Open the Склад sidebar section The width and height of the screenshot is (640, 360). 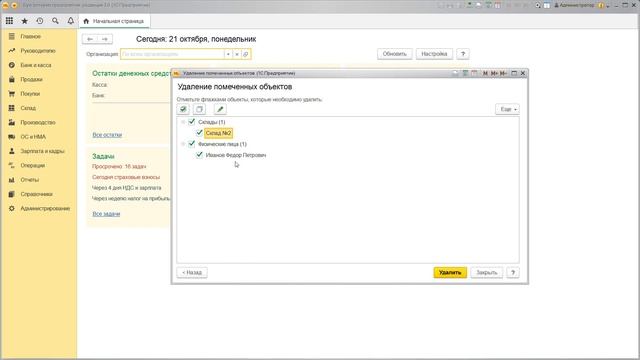click(x=28, y=108)
